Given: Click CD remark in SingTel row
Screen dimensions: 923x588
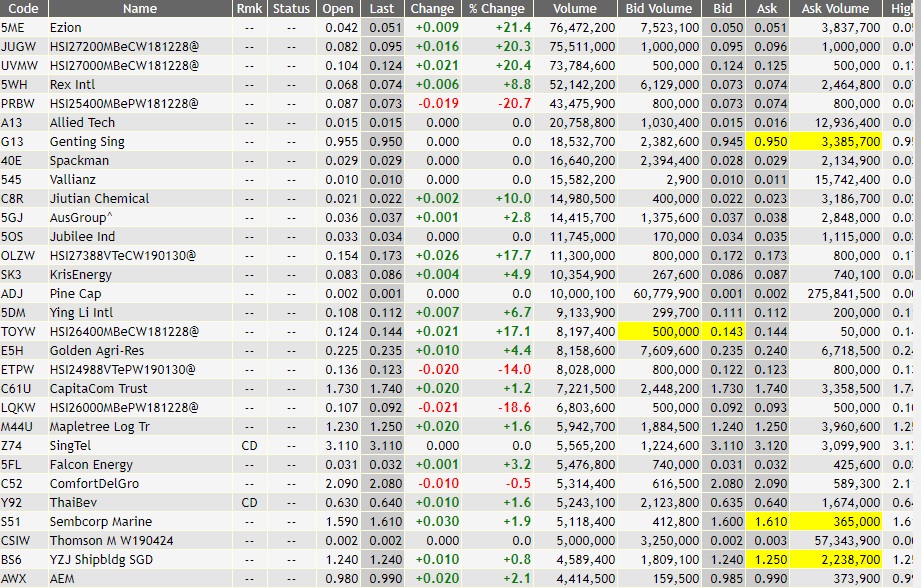Looking at the screenshot, I should 249,446.
